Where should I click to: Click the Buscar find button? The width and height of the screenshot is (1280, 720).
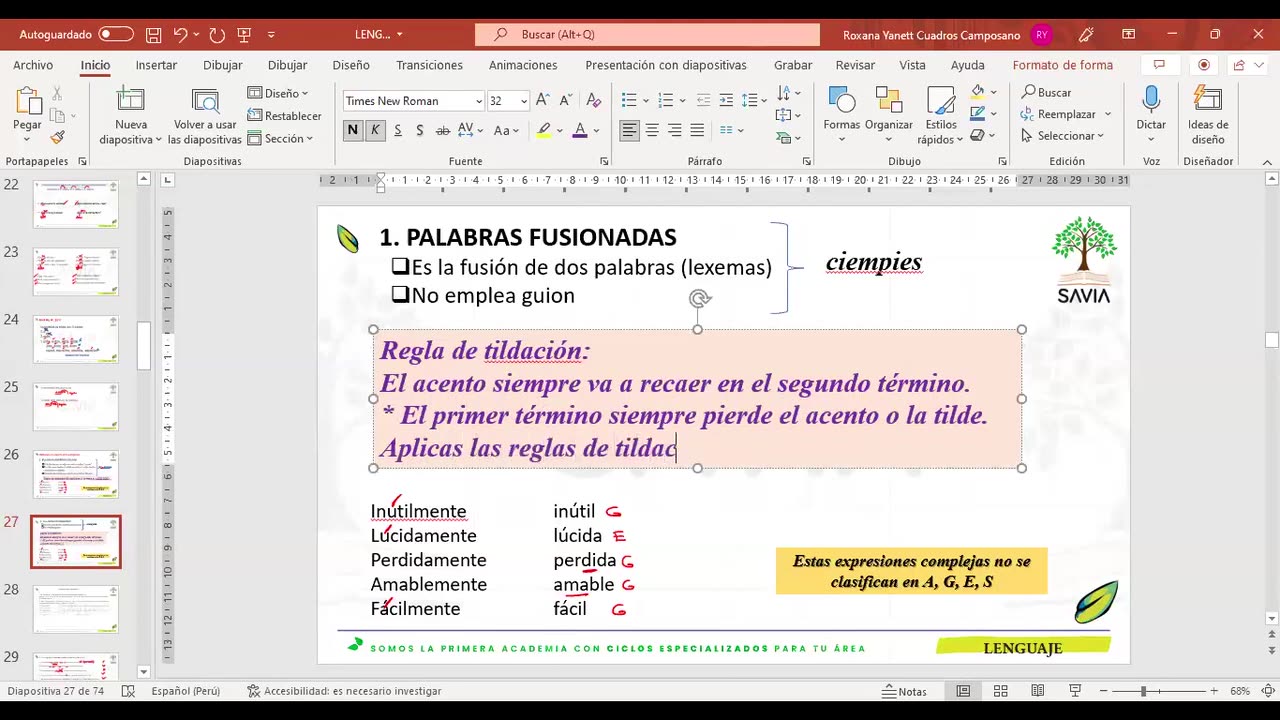1046,92
